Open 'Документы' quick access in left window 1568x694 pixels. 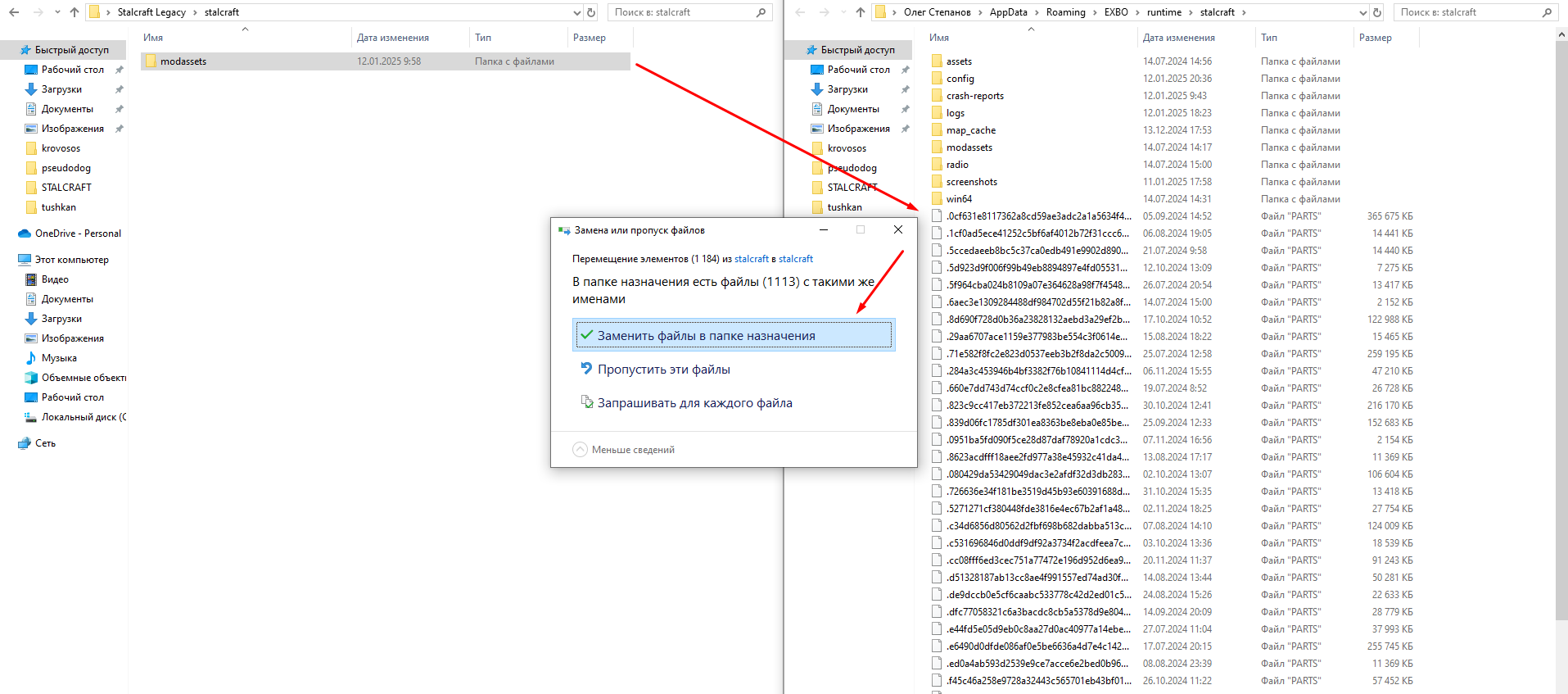[67, 109]
